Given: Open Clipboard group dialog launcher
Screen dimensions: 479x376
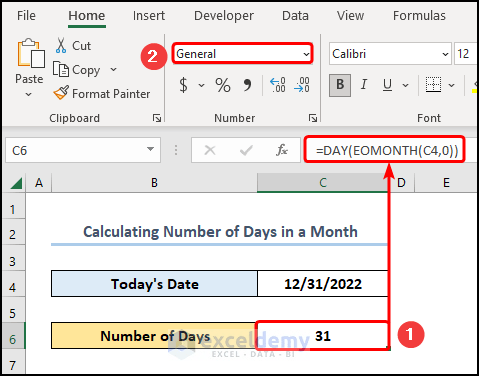Looking at the screenshot, I should 157,118.
